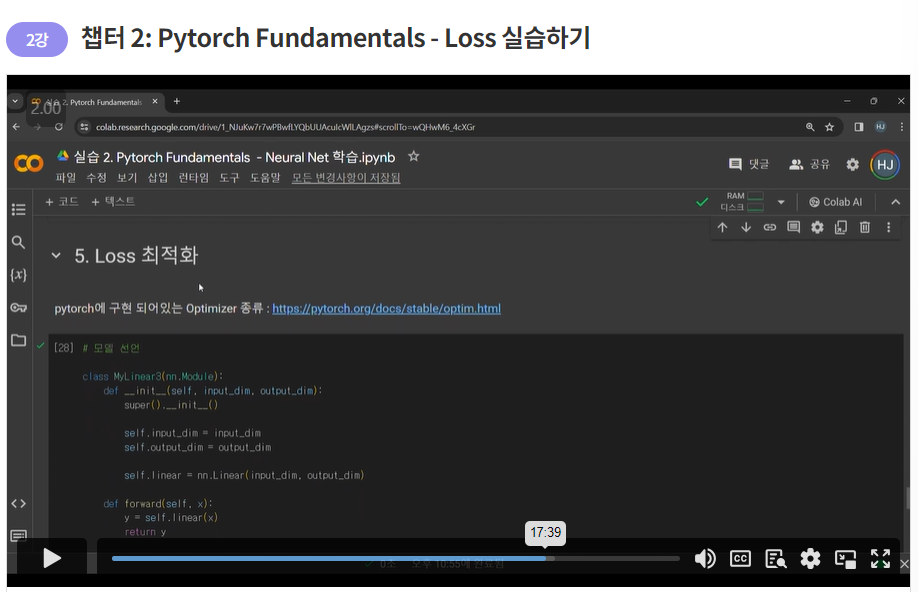Open the table of contents sidebar
Screen dimensions: 918x592
[x=17, y=210]
